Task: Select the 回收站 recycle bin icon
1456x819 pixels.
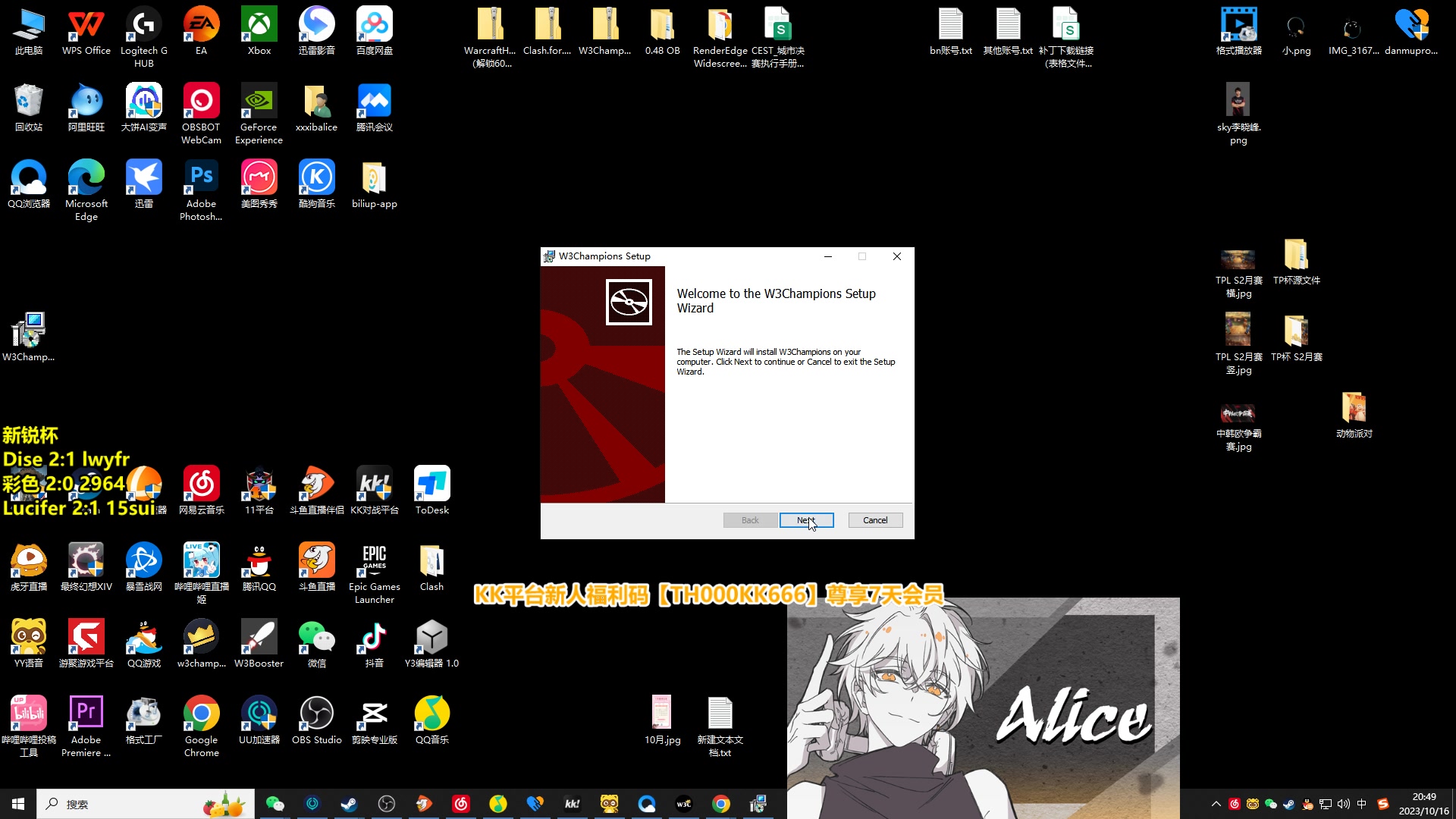Action: pyautogui.click(x=29, y=108)
